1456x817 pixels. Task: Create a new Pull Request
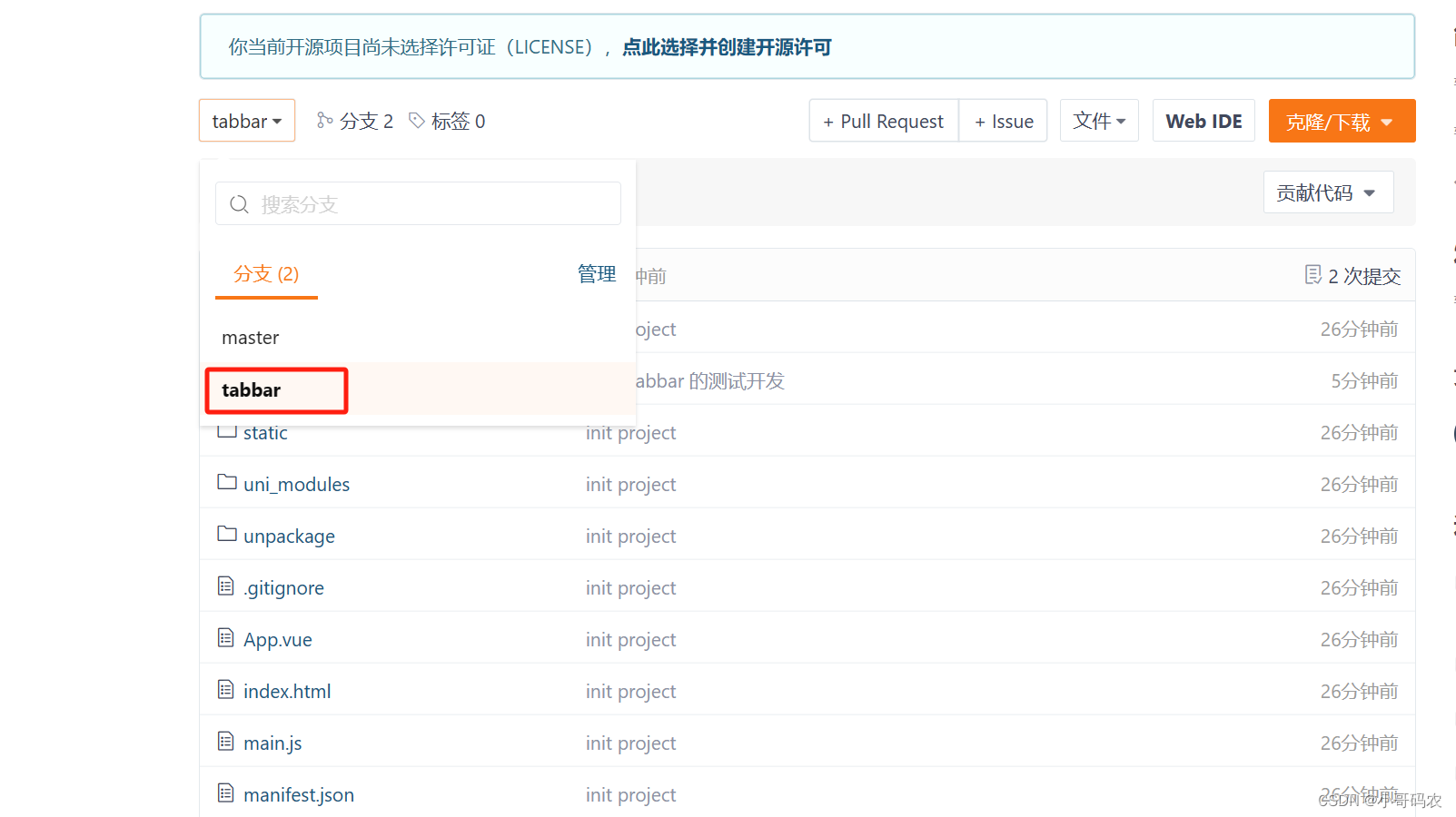coord(883,120)
